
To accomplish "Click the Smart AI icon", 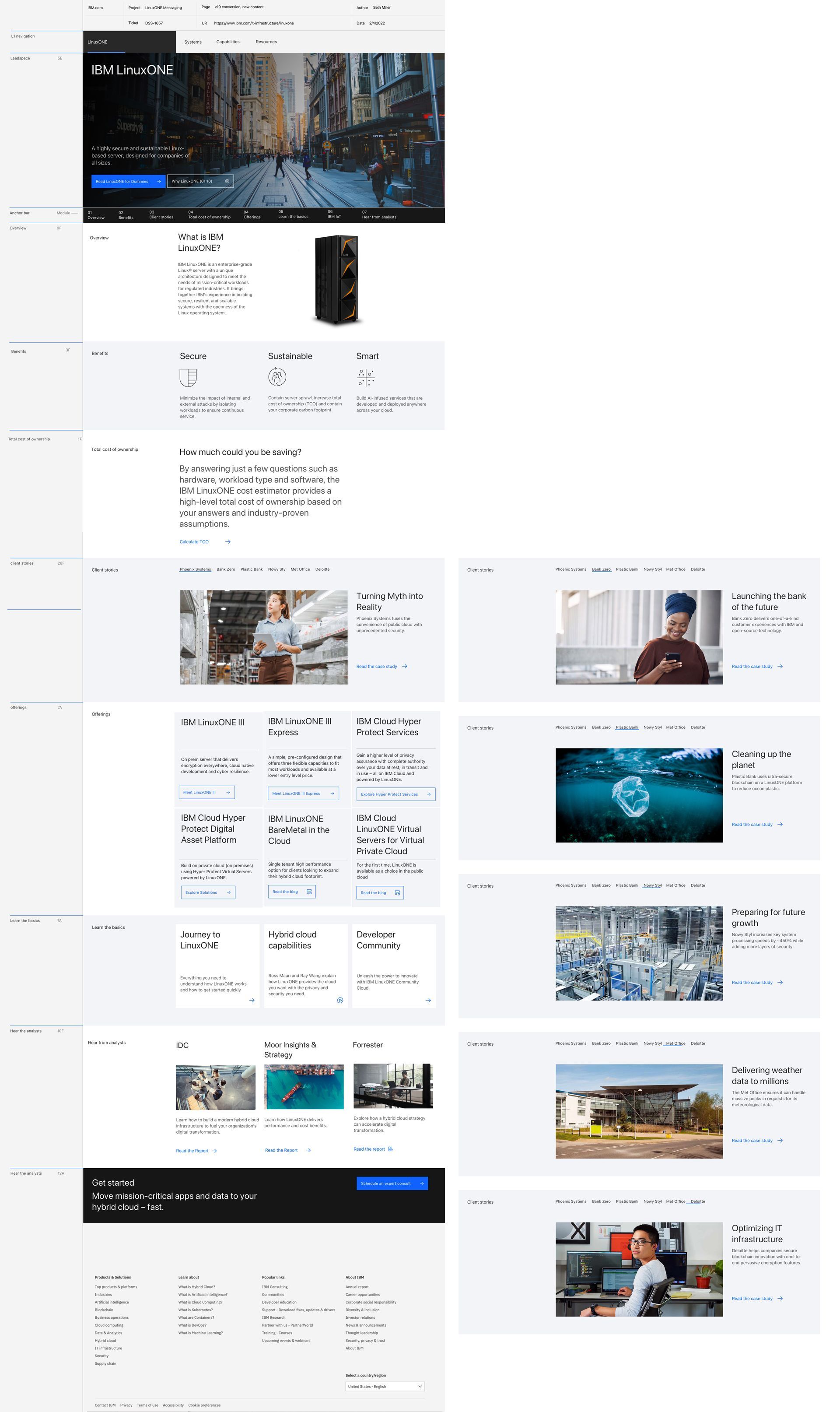I will [366, 378].
